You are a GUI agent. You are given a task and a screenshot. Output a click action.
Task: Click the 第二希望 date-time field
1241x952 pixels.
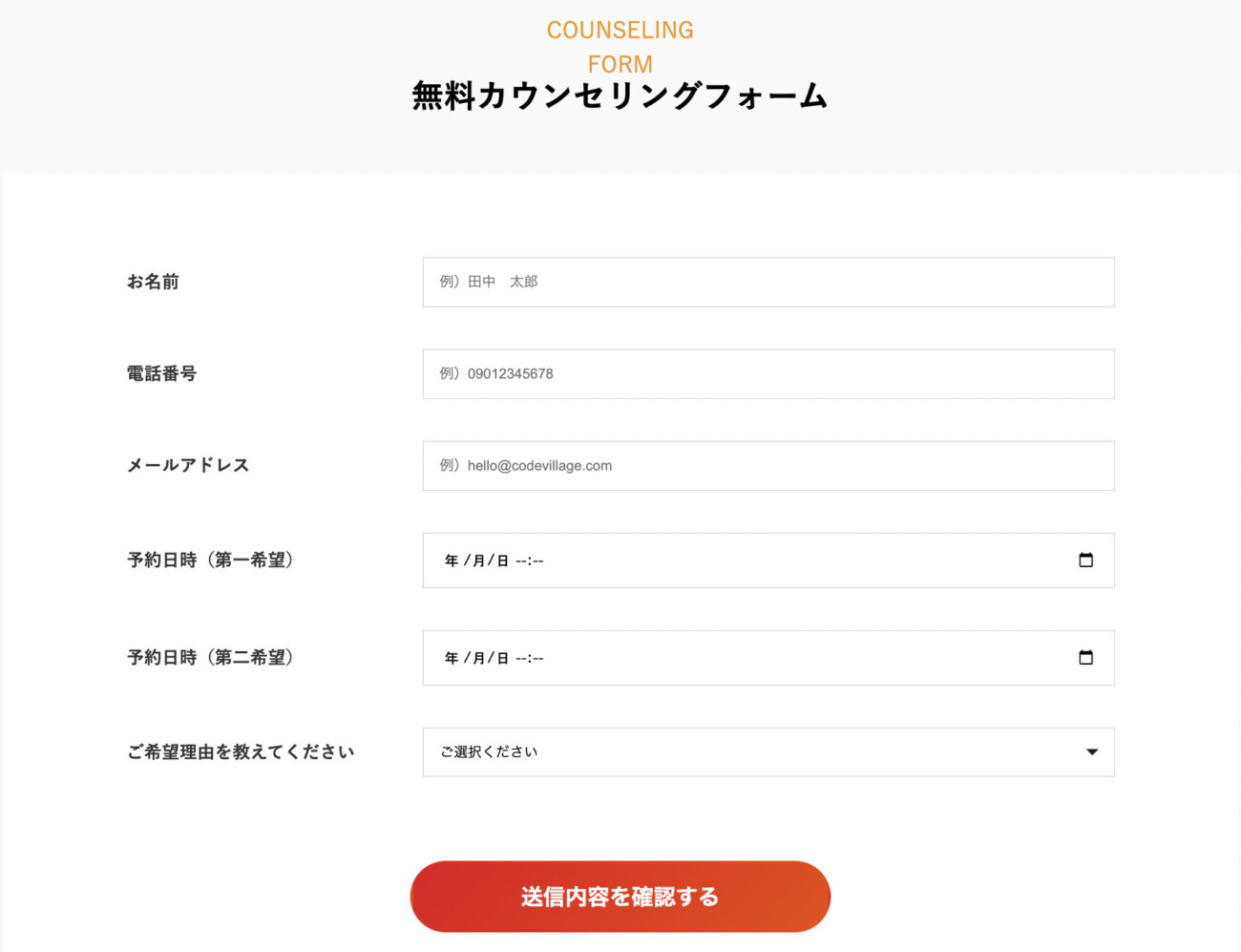pos(768,658)
